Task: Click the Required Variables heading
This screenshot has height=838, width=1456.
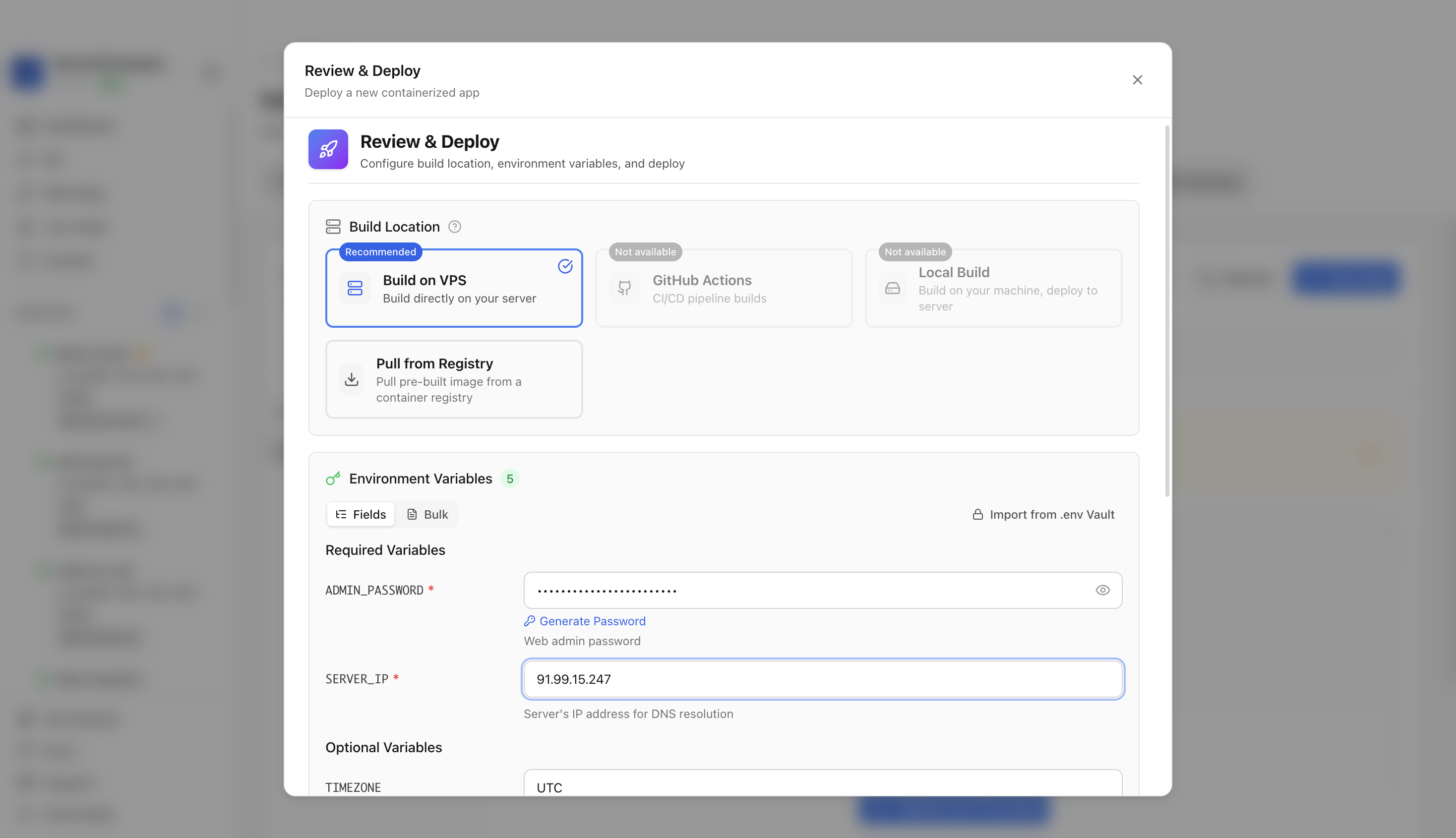Action: click(385, 550)
